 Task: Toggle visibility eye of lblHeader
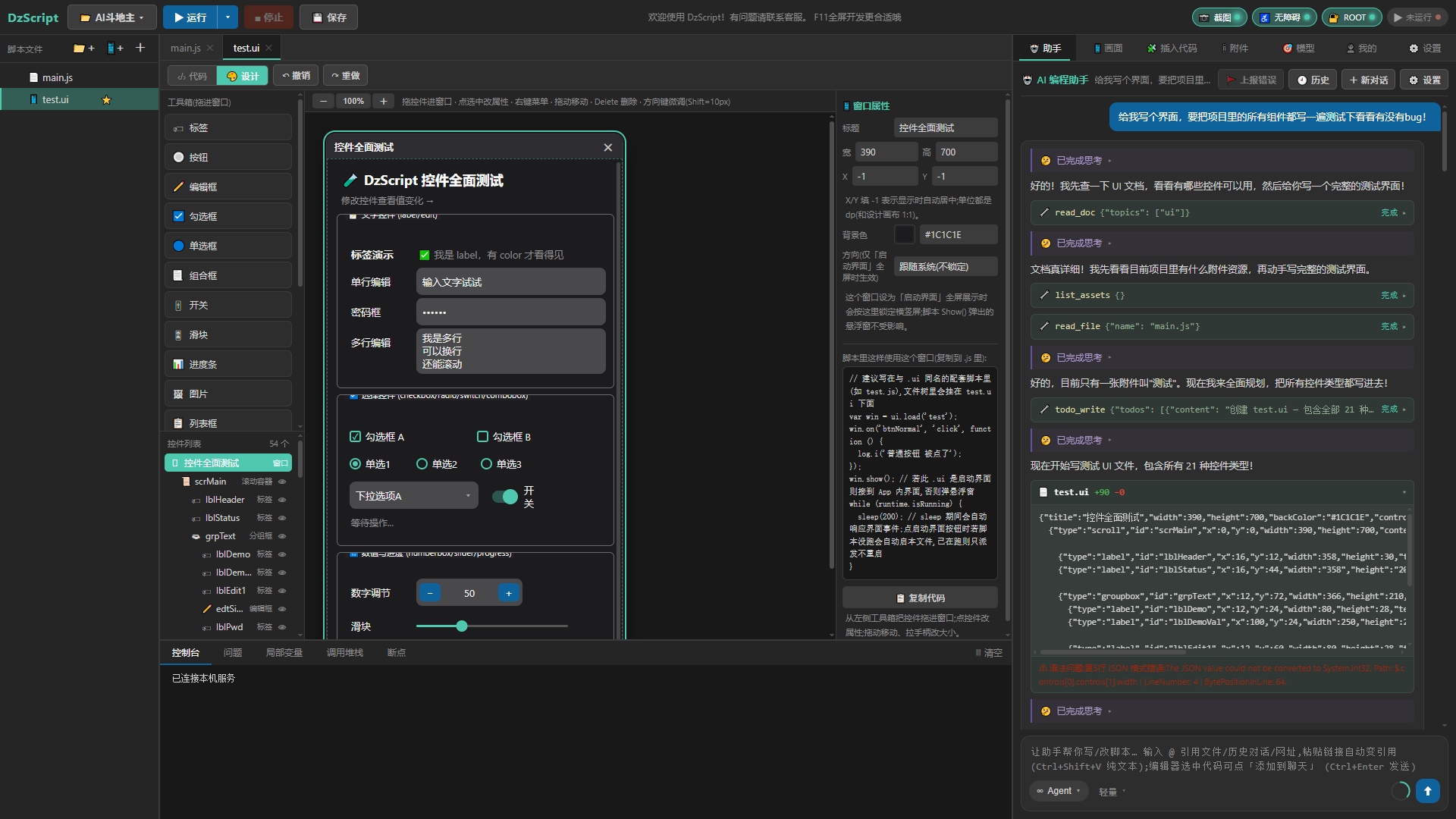(282, 500)
